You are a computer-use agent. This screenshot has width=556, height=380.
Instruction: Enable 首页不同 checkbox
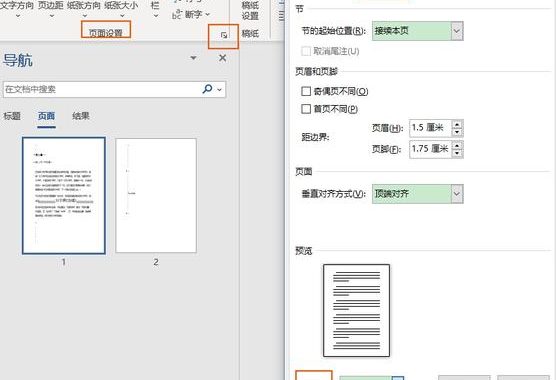306,109
